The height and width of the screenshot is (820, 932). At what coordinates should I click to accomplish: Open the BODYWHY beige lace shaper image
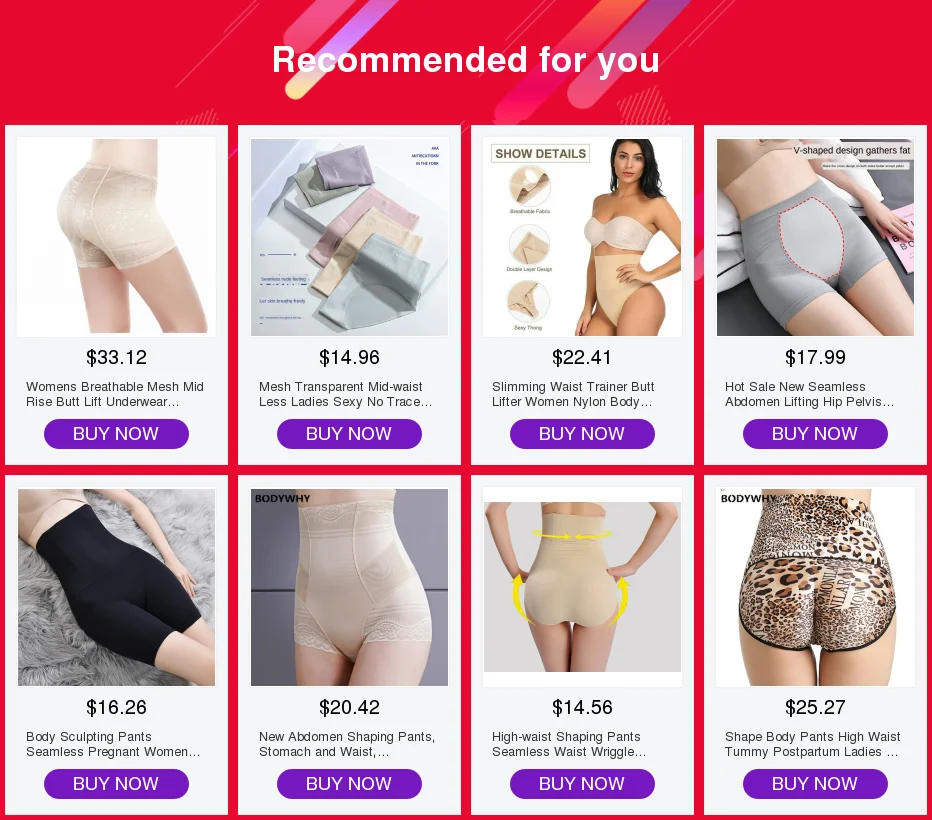(350, 587)
